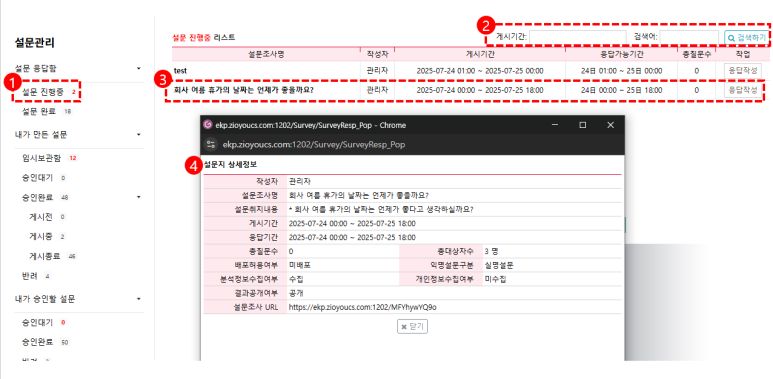Open the 임시보관함 folder
The height and width of the screenshot is (379, 773).
tap(42, 158)
